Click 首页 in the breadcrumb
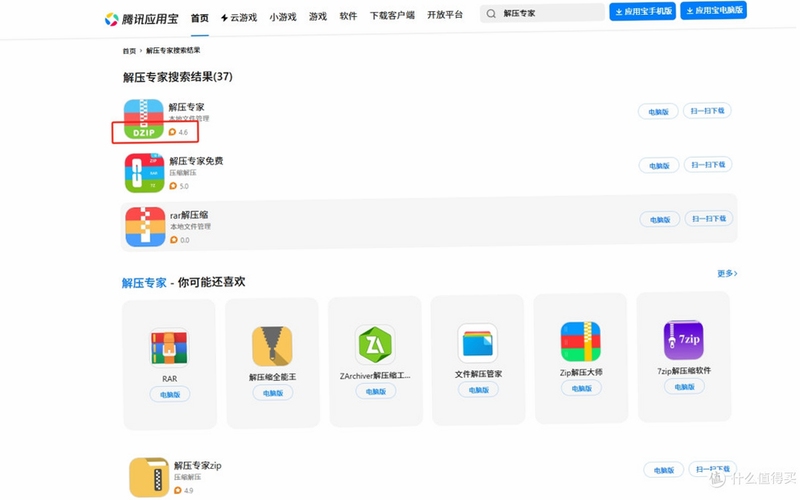The height and width of the screenshot is (500, 800). point(129,51)
